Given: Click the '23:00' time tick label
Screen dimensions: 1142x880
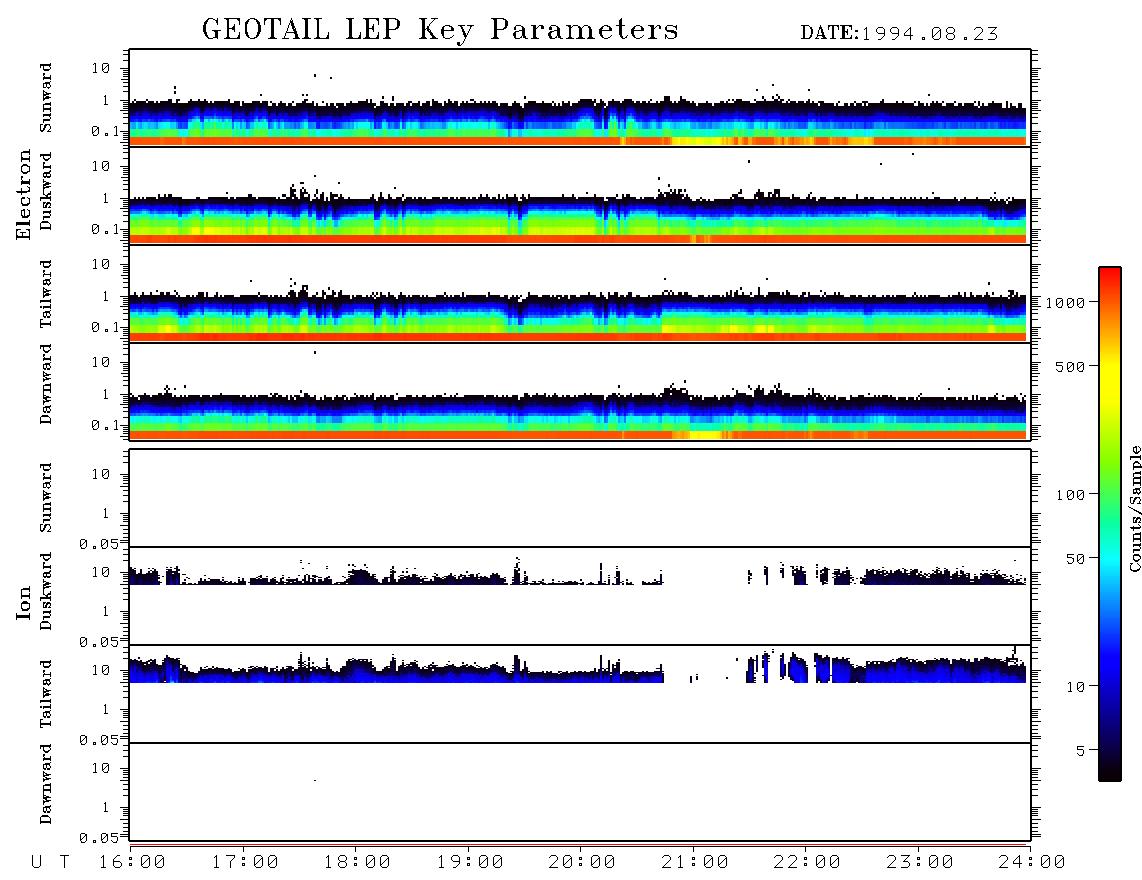Looking at the screenshot, I should point(920,862).
